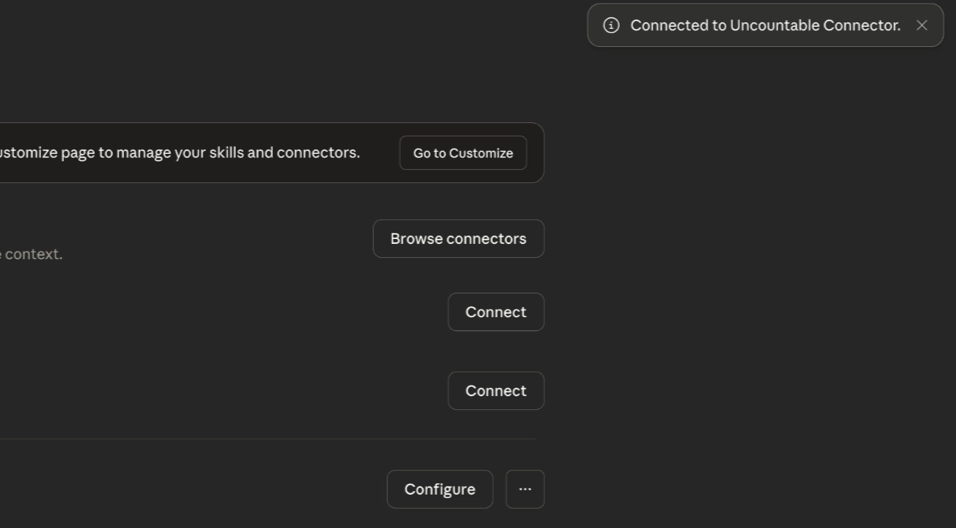
Task: Click 'manage your skills' in the banner
Action: click(x=179, y=152)
